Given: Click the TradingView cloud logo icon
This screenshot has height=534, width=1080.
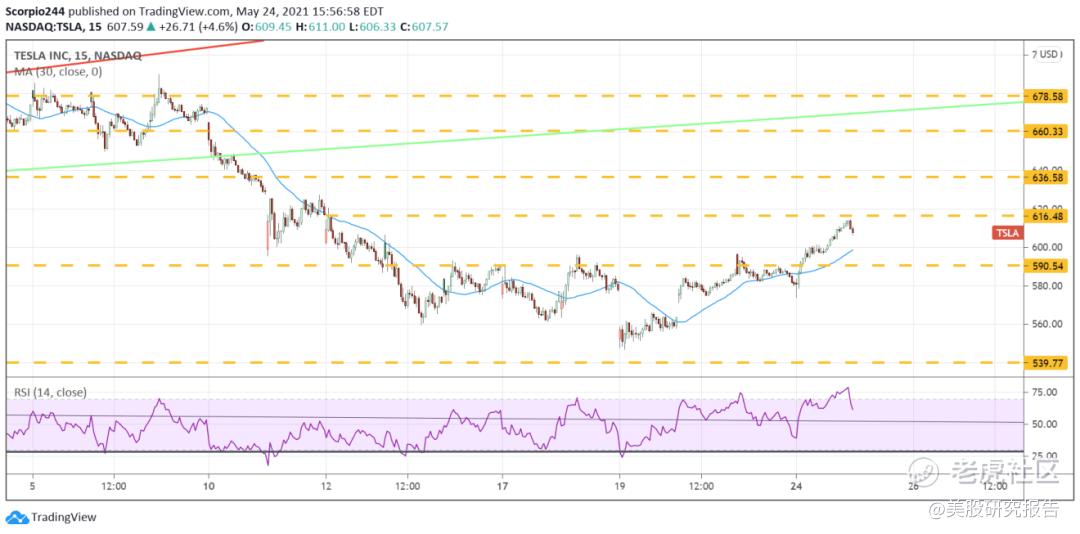Looking at the screenshot, I should (x=17, y=517).
